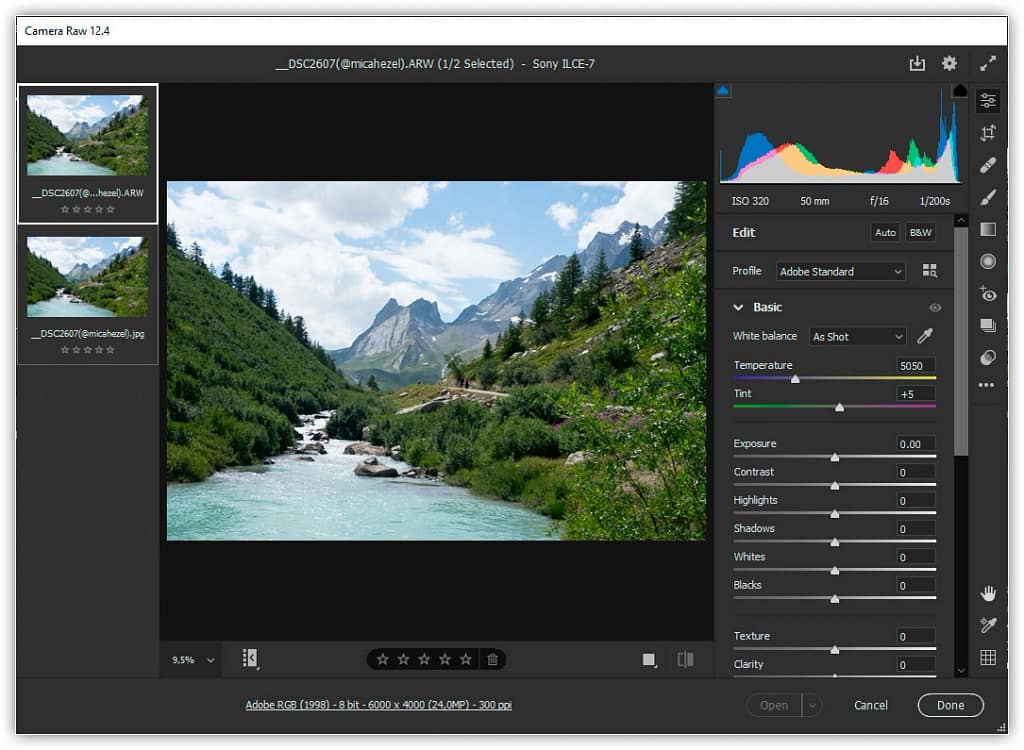
Task: Open Camera Raw preferences gear icon
Action: tap(949, 63)
